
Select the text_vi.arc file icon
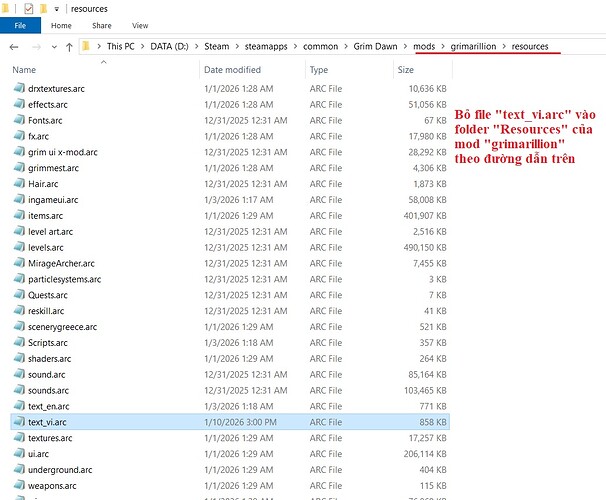[x=19, y=422]
